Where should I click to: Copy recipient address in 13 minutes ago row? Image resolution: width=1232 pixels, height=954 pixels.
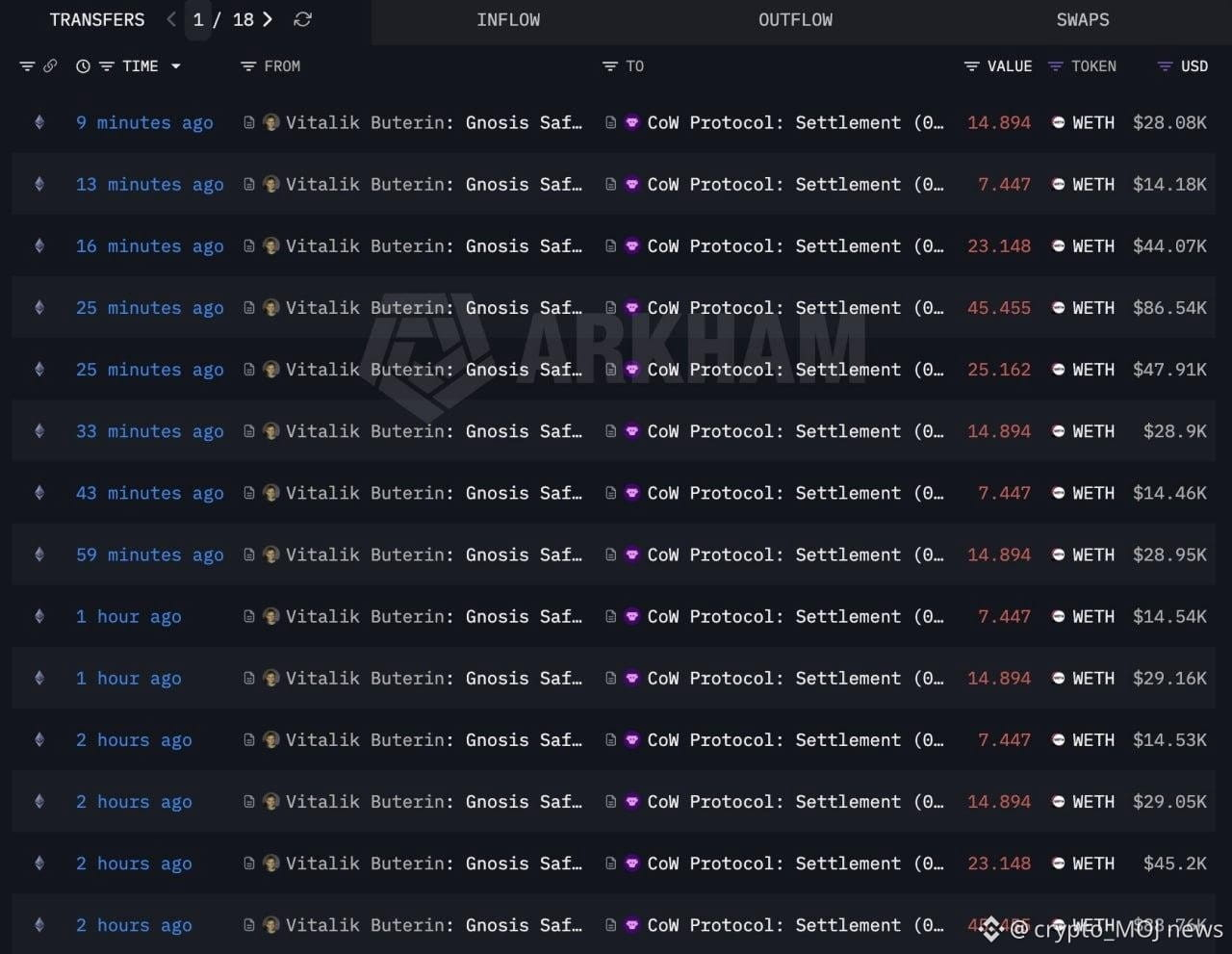[611, 184]
